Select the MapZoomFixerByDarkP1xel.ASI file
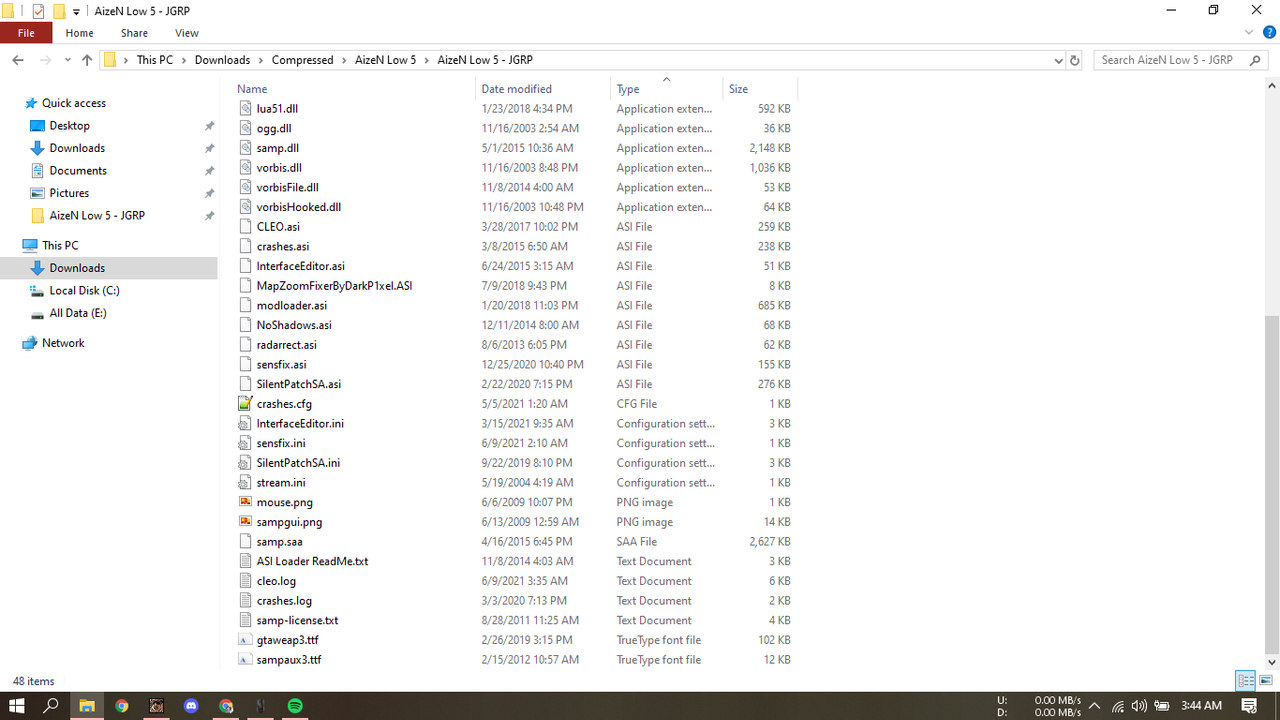This screenshot has width=1280, height=720. click(x=334, y=286)
